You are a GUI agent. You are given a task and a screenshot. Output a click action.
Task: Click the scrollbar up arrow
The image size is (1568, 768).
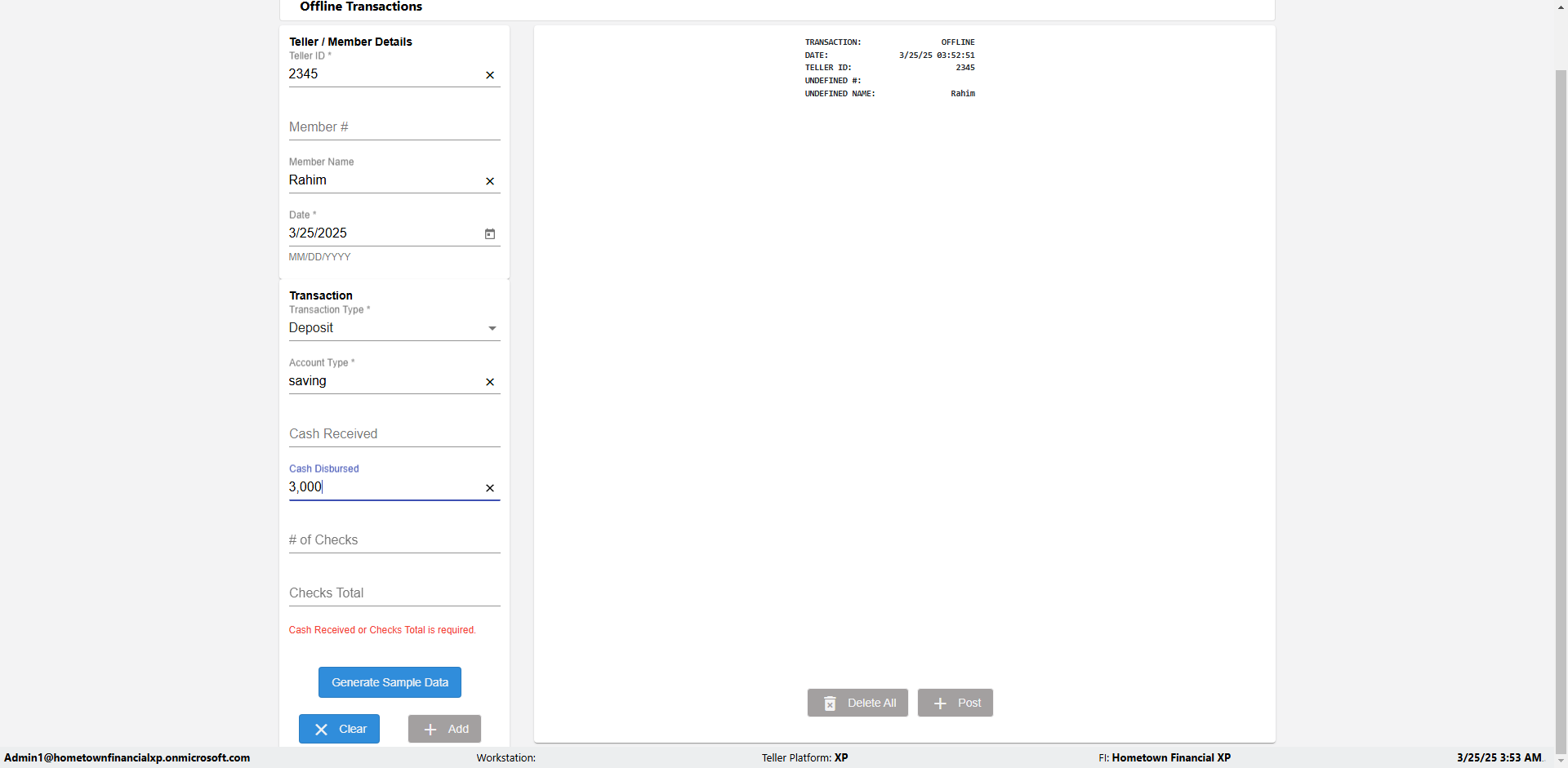pyautogui.click(x=1561, y=7)
